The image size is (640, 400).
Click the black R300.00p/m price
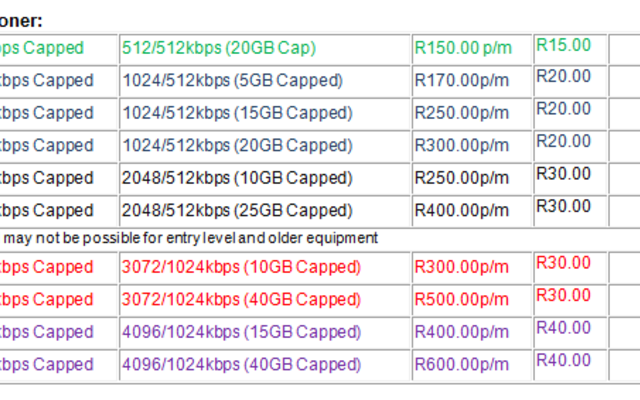[x=461, y=146]
